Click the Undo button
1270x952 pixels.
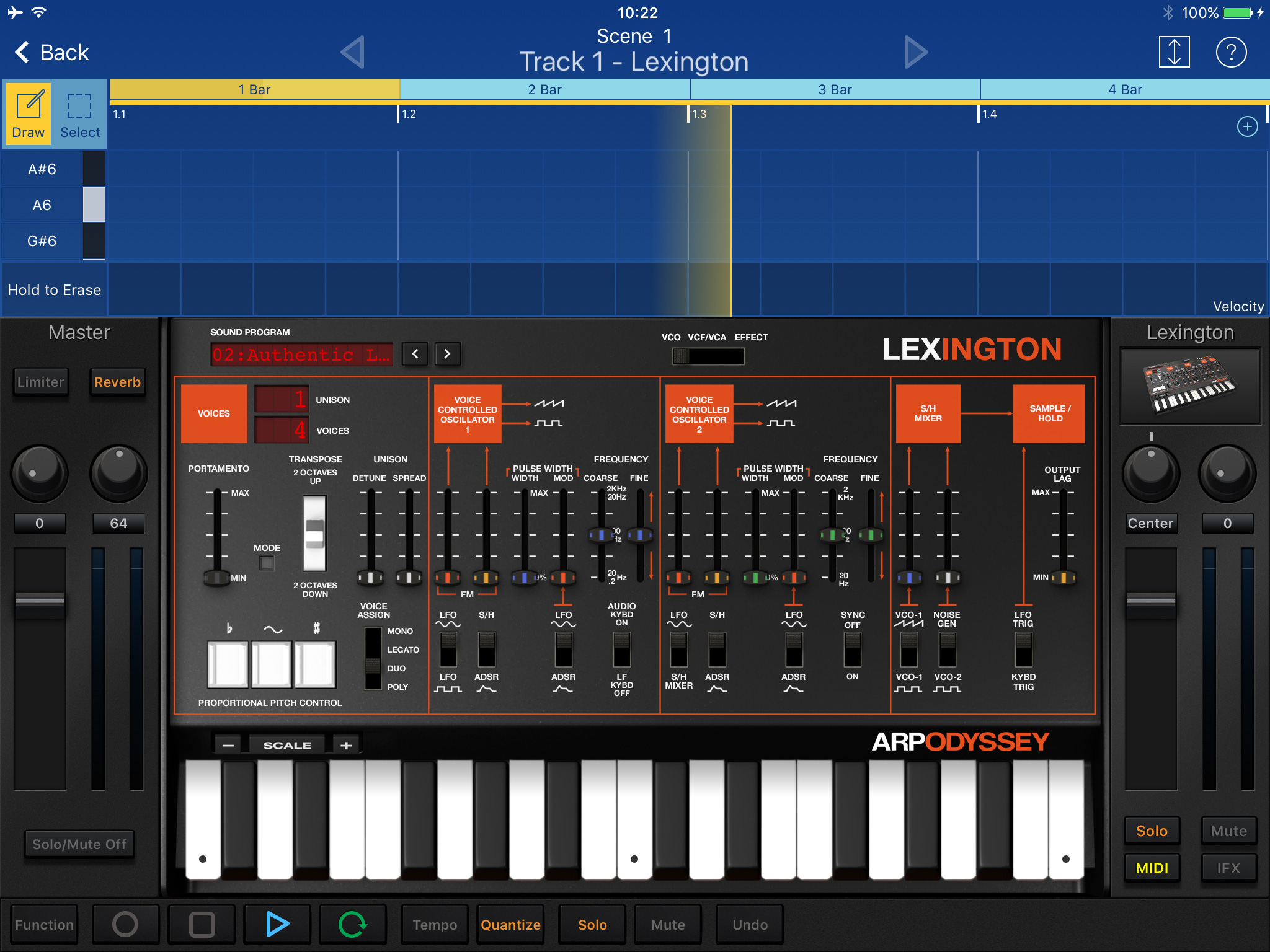(x=749, y=923)
